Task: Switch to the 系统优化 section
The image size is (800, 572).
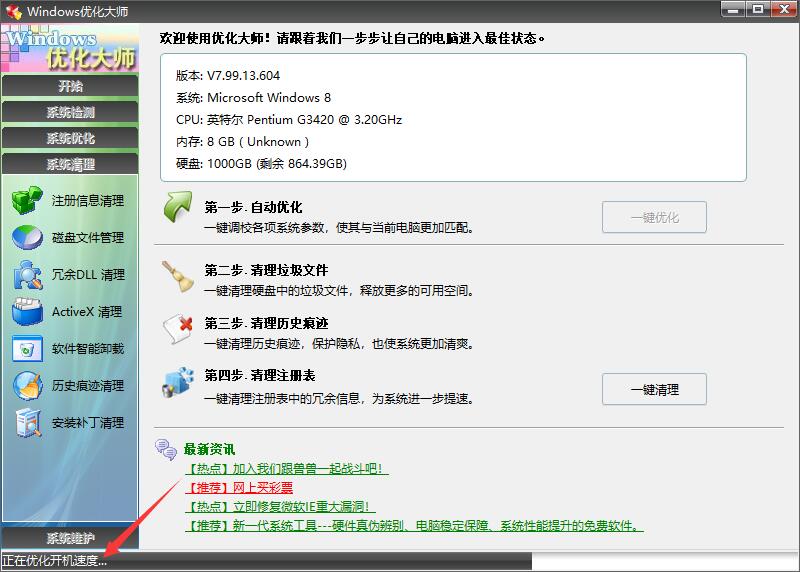Action: 70,138
